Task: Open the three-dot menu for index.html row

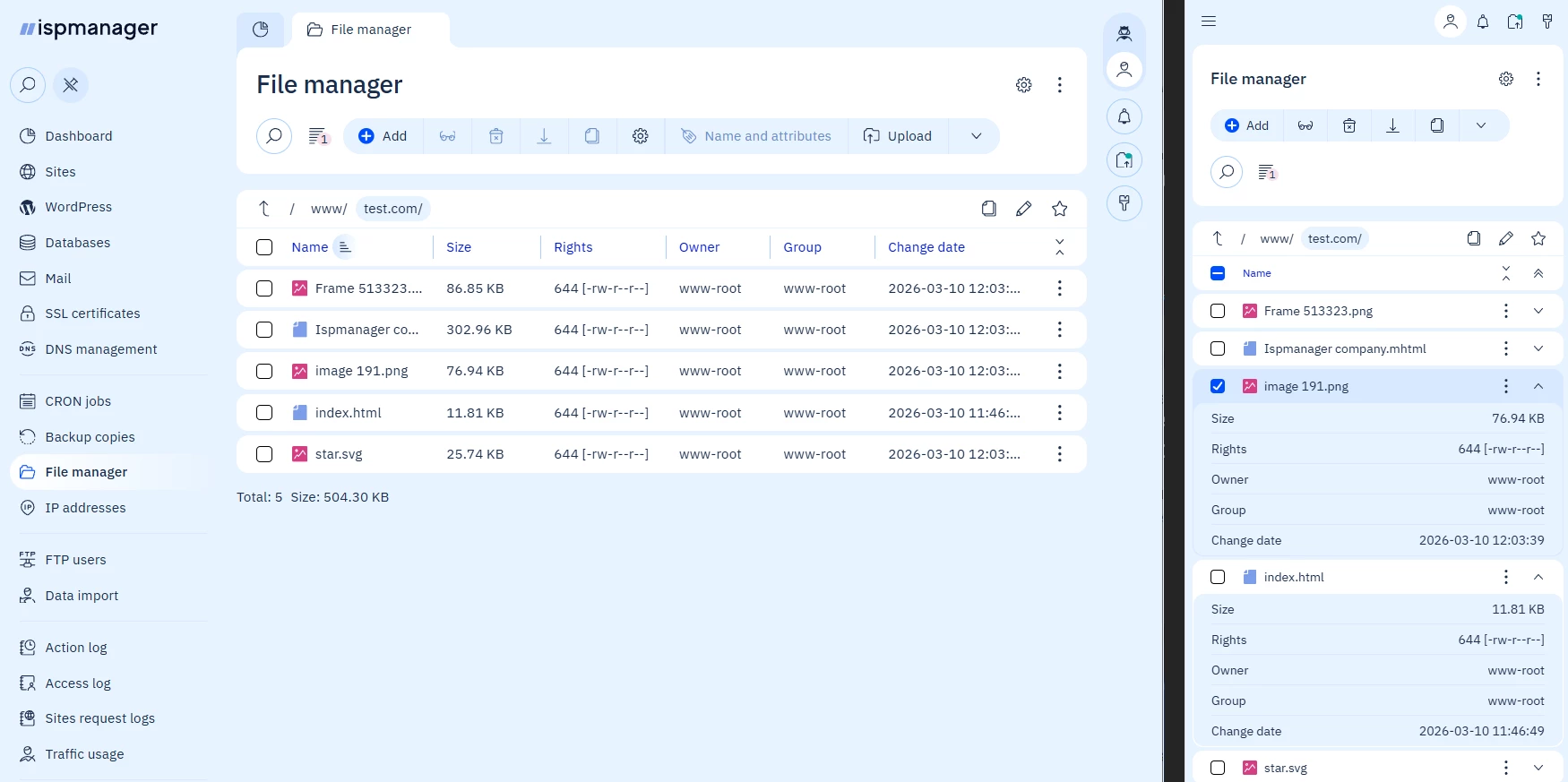Action: click(x=1059, y=413)
